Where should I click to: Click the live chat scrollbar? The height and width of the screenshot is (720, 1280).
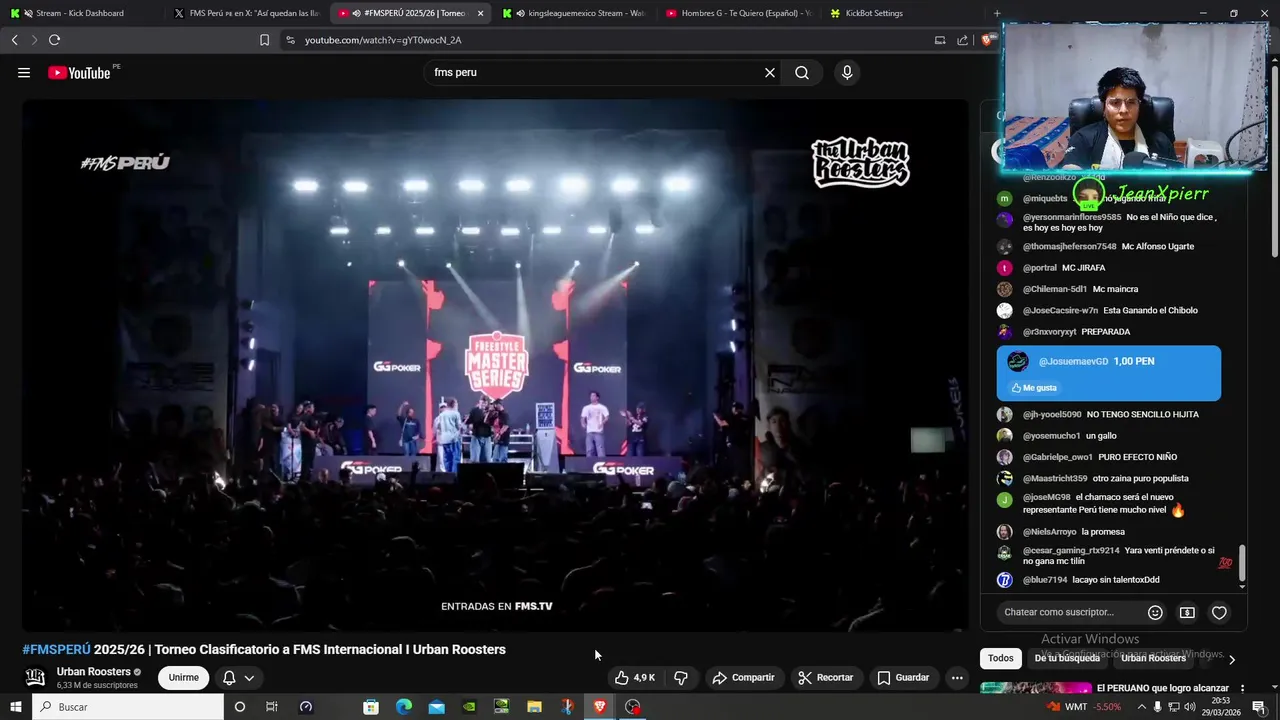click(x=1243, y=563)
